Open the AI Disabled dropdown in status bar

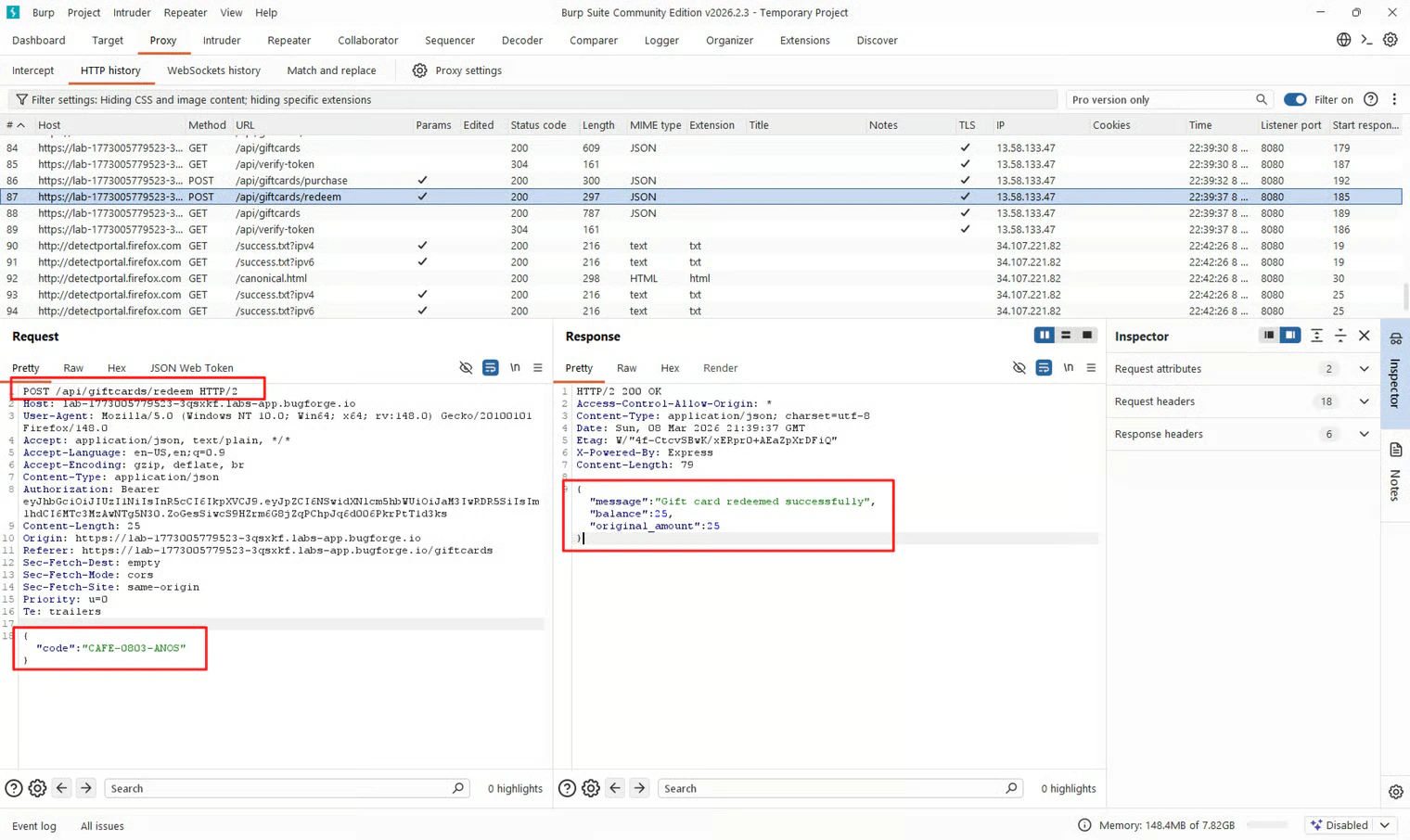pyautogui.click(x=1352, y=825)
